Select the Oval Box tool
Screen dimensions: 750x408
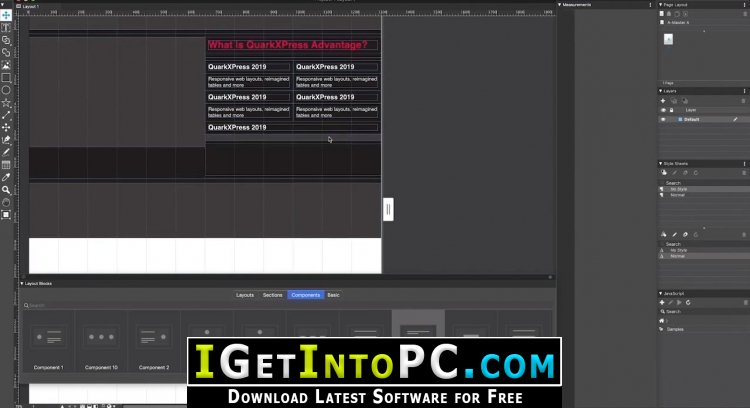(x=6, y=89)
